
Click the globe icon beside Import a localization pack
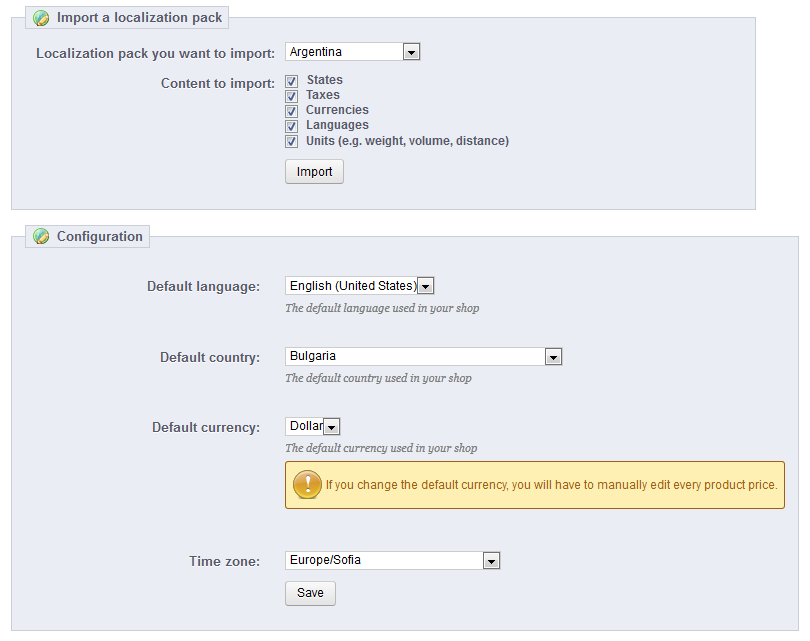pos(41,18)
